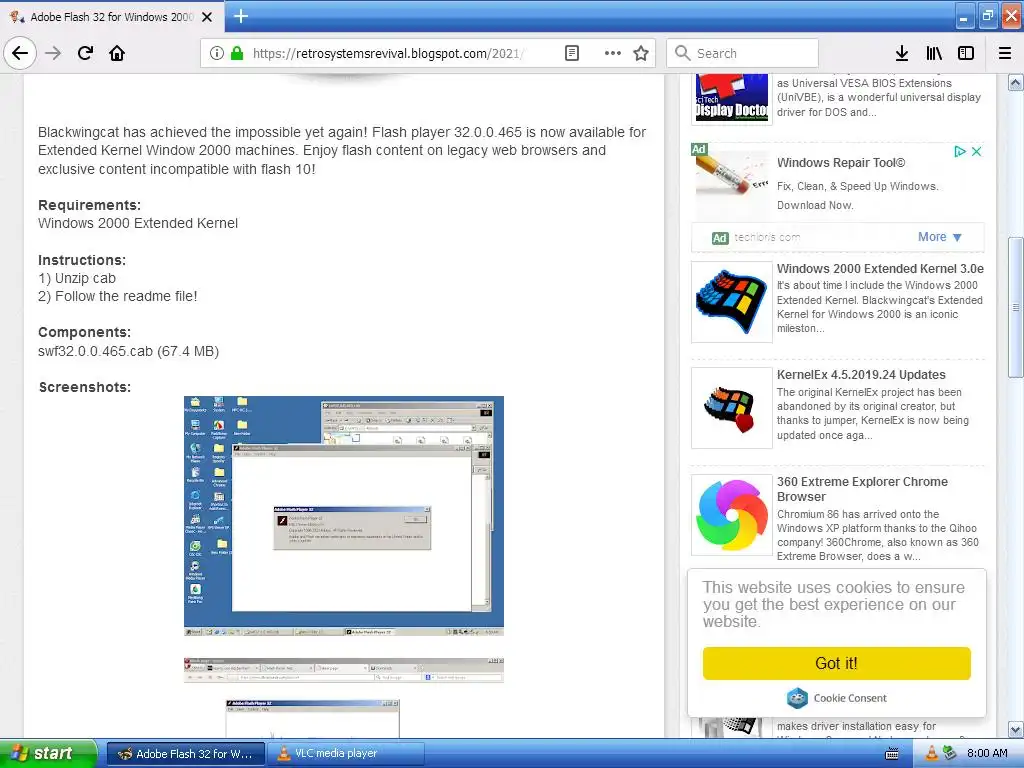This screenshot has height=768, width=1024.
Task: Switch to VLC media player in taskbar
Action: tap(344, 754)
